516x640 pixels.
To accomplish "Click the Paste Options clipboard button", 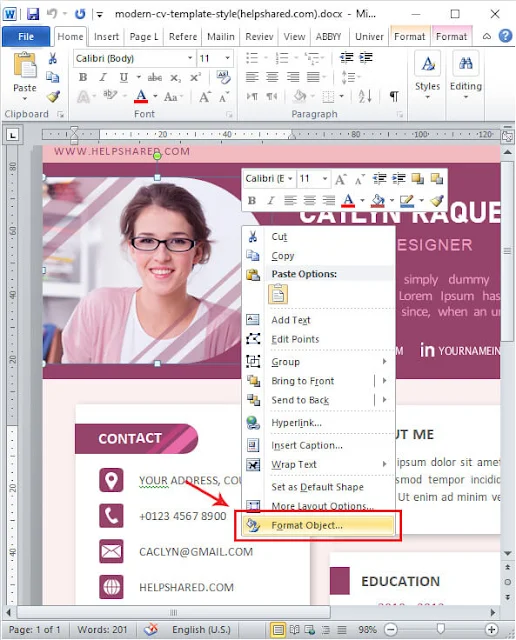I will click(x=278, y=294).
